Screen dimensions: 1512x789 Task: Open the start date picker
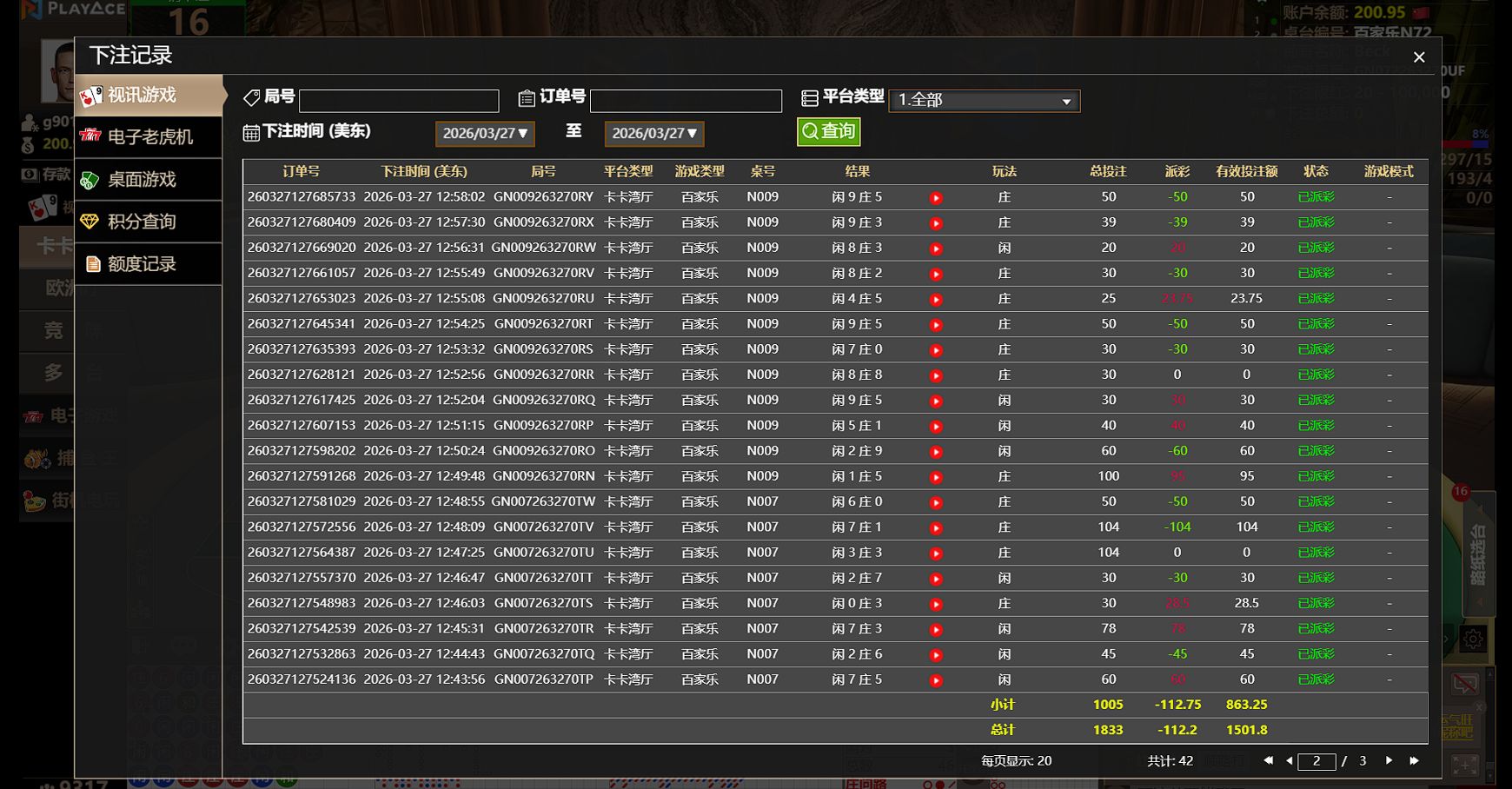coord(485,134)
